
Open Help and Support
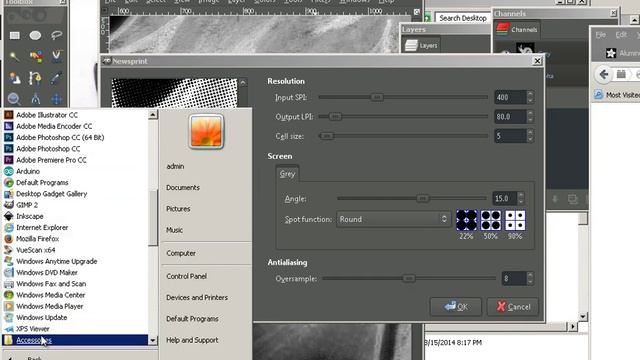tap(192, 340)
